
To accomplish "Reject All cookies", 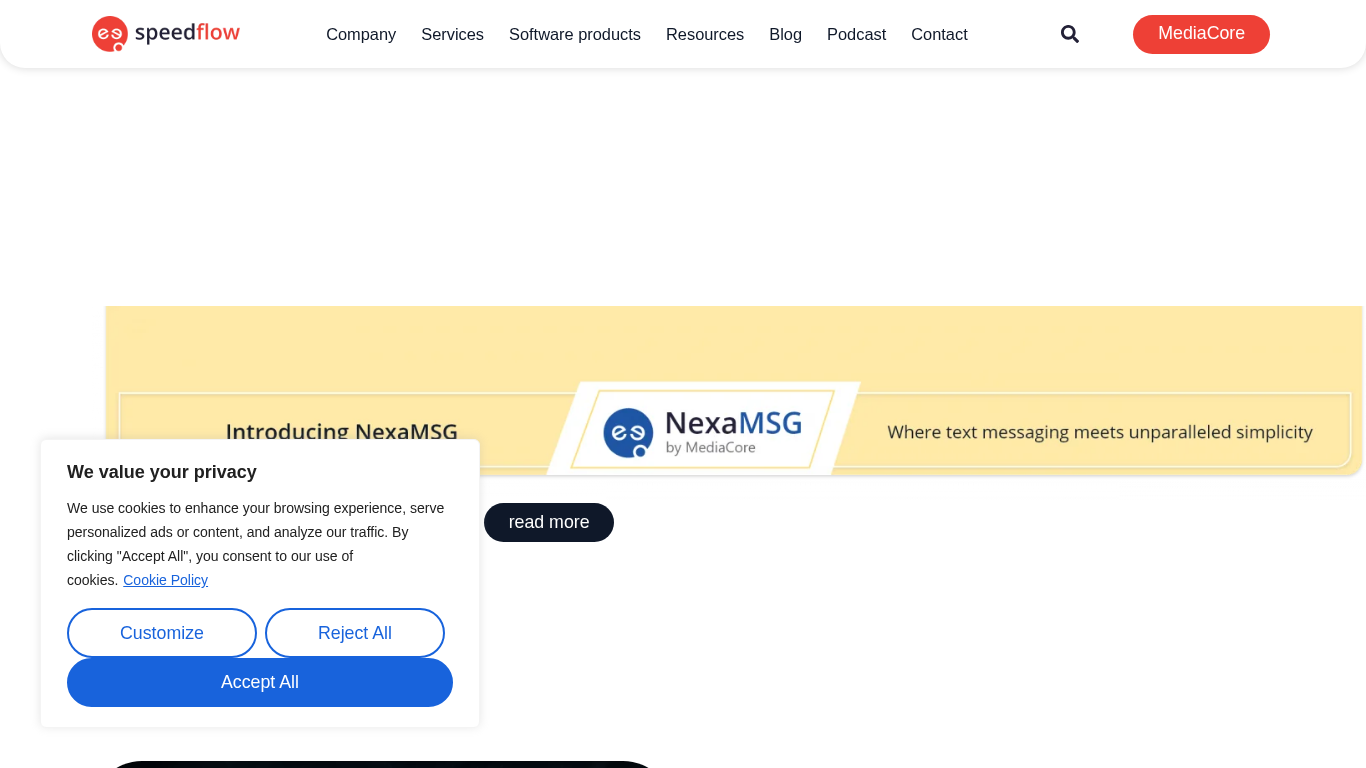I will [355, 633].
